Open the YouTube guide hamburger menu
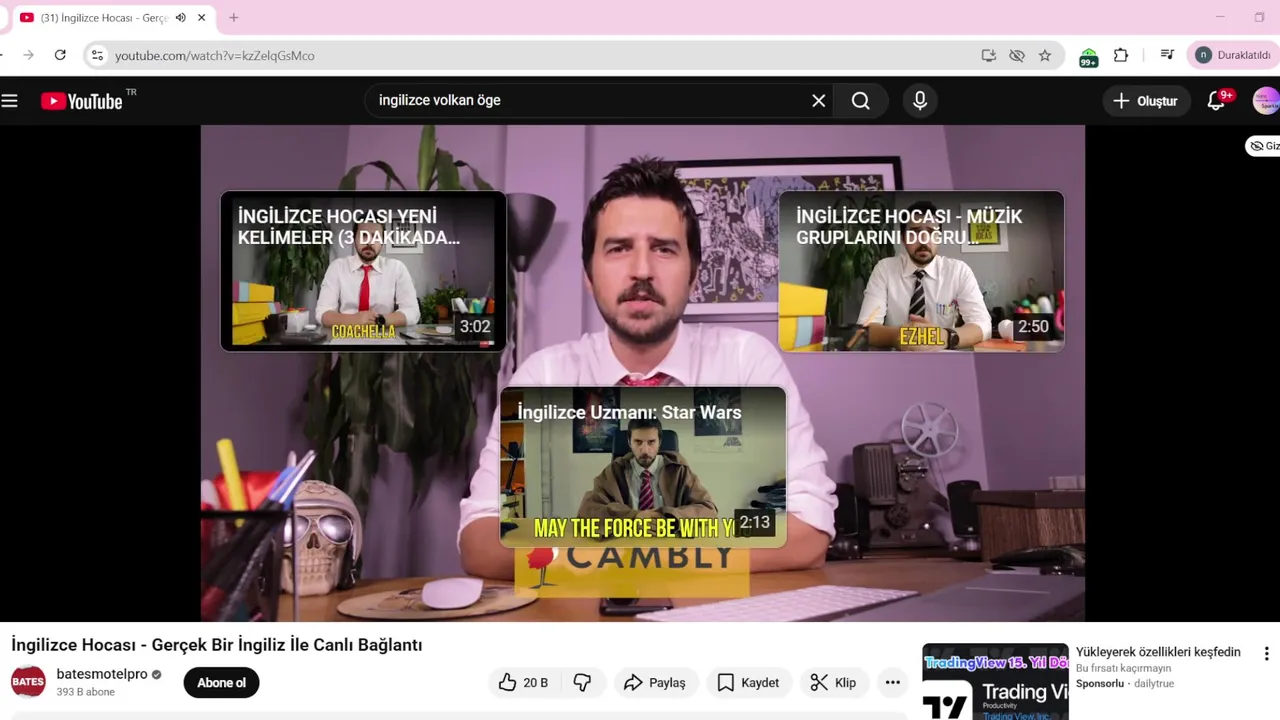The image size is (1280, 720). point(10,100)
